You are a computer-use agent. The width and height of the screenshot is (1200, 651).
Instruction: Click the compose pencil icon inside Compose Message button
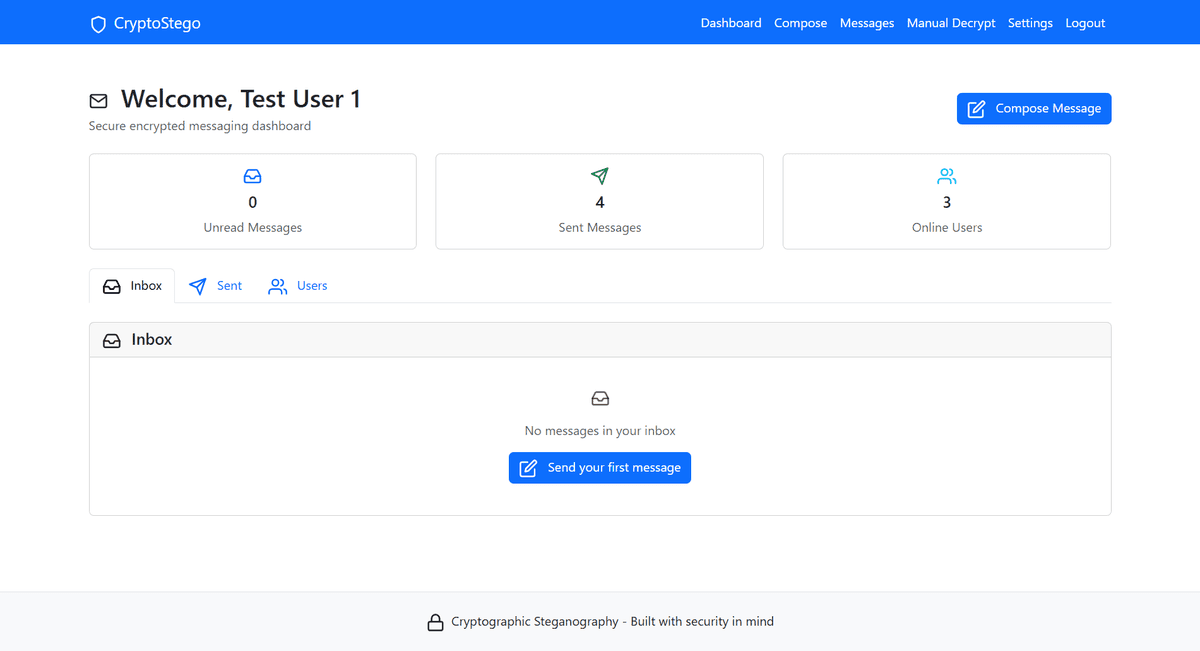[974, 108]
